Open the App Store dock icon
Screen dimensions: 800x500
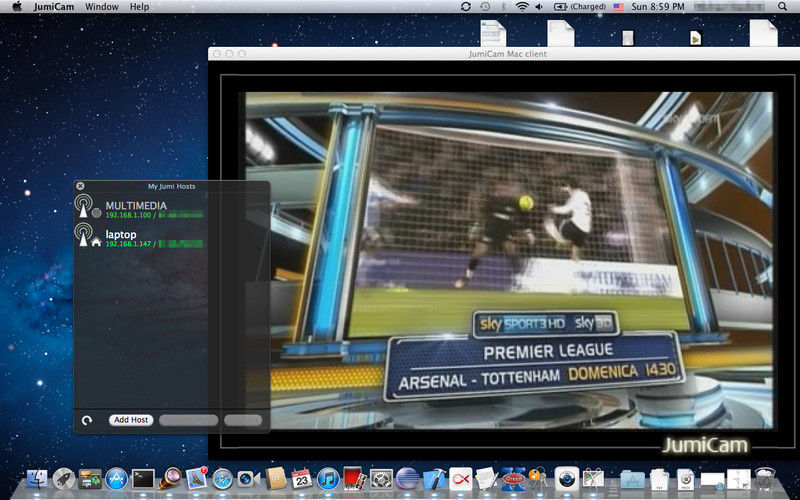116,479
